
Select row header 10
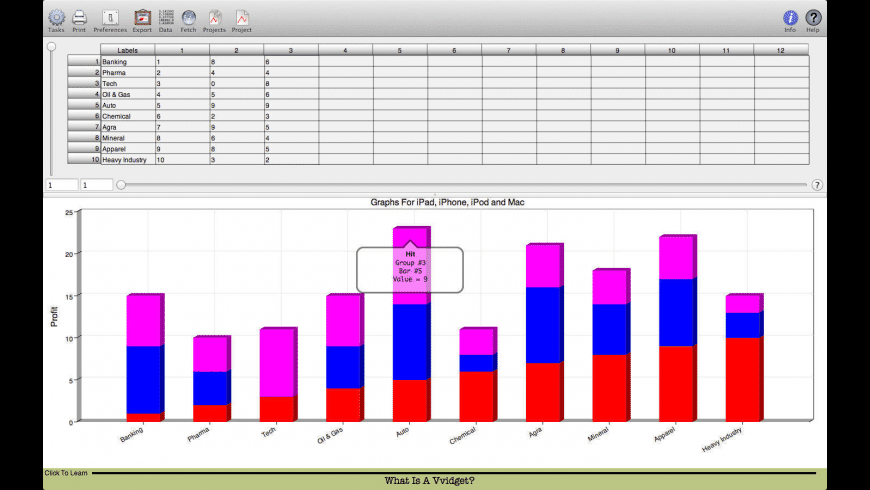pyautogui.click(x=84, y=159)
